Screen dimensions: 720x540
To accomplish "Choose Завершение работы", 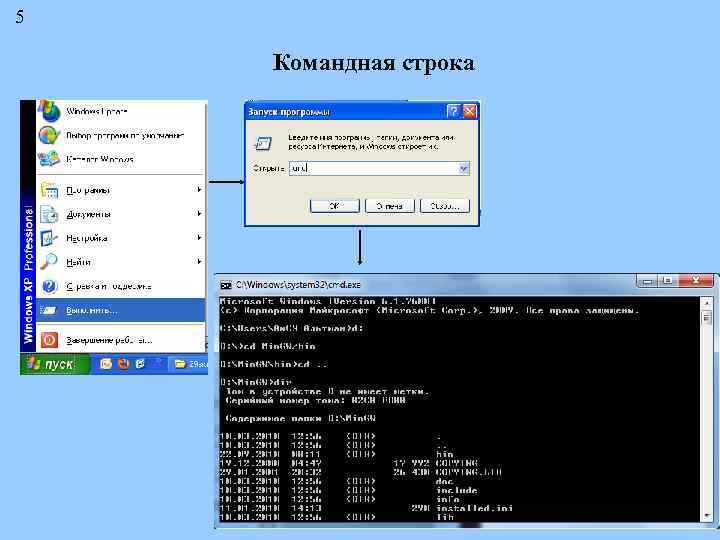I will click(x=121, y=340).
